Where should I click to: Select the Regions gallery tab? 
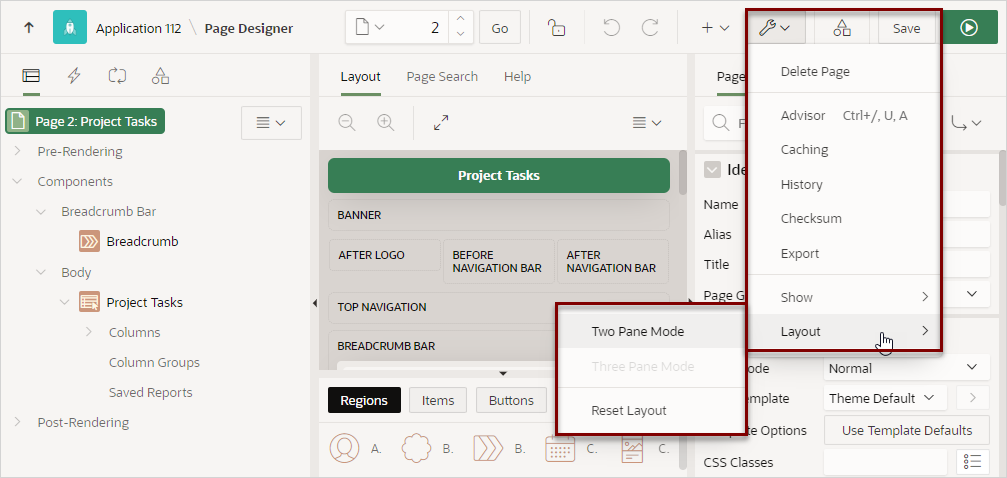(x=364, y=400)
